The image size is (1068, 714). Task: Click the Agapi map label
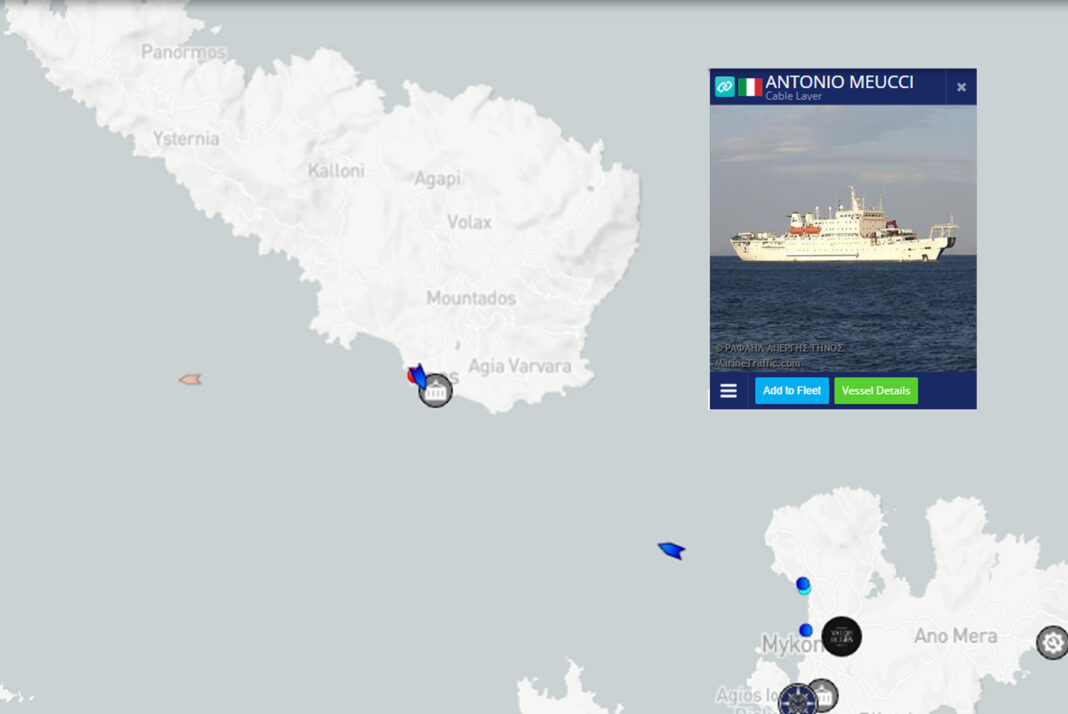click(437, 179)
